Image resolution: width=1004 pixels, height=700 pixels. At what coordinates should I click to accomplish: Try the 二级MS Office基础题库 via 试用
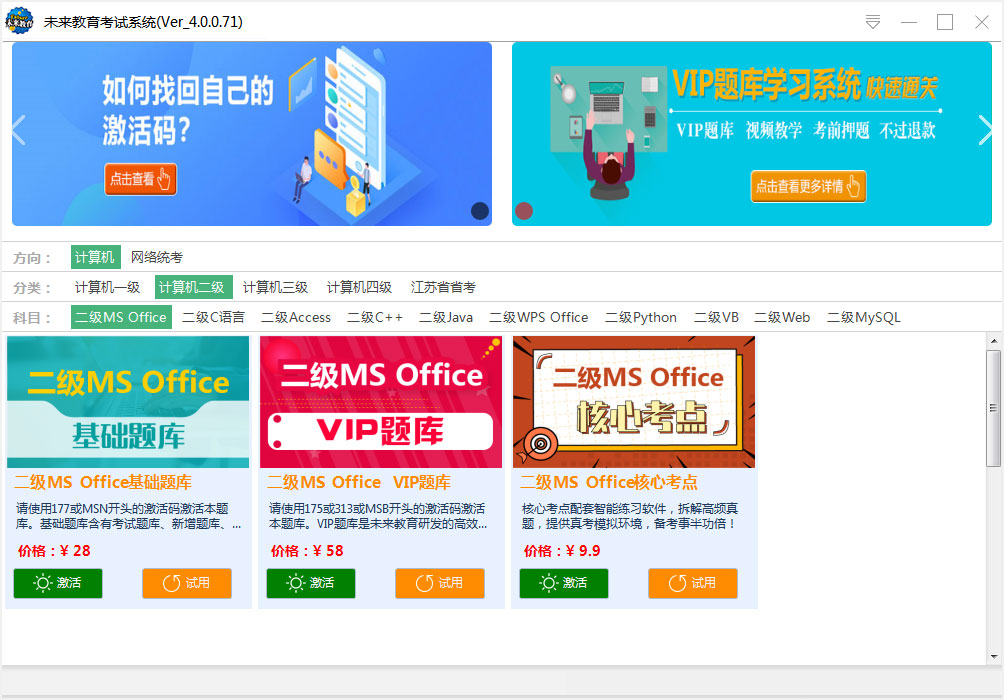tap(187, 583)
